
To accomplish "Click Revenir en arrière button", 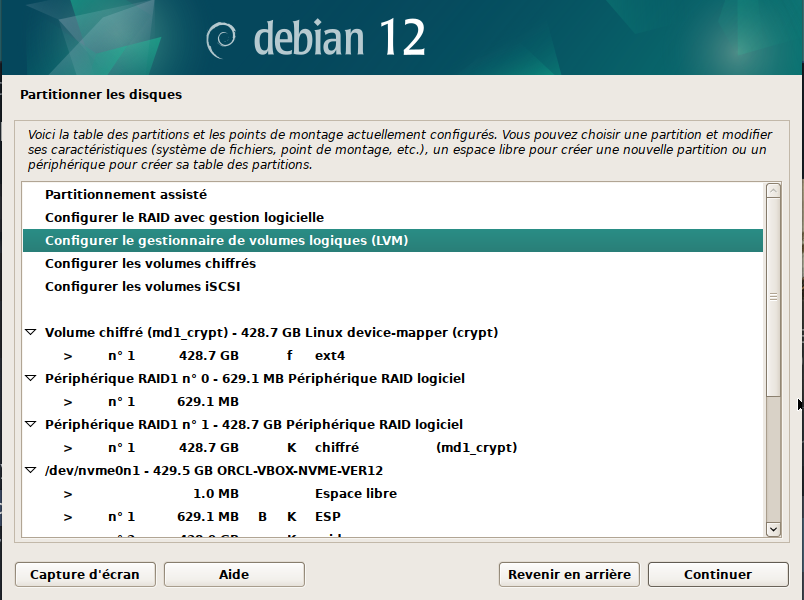I will pyautogui.click(x=569, y=574).
